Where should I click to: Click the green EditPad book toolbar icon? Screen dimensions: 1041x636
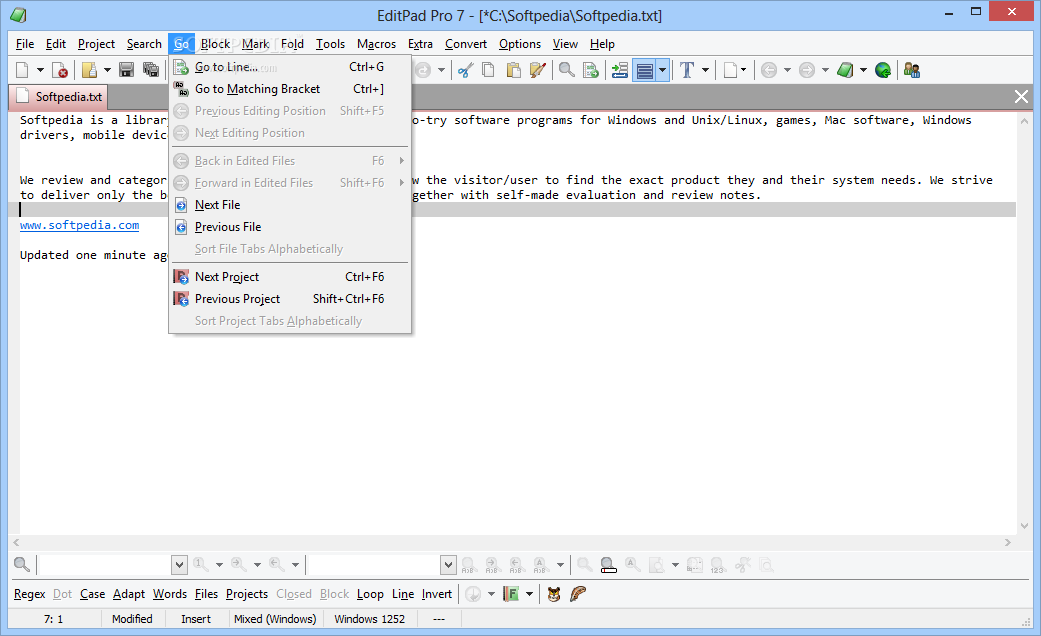pyautogui.click(x=845, y=70)
